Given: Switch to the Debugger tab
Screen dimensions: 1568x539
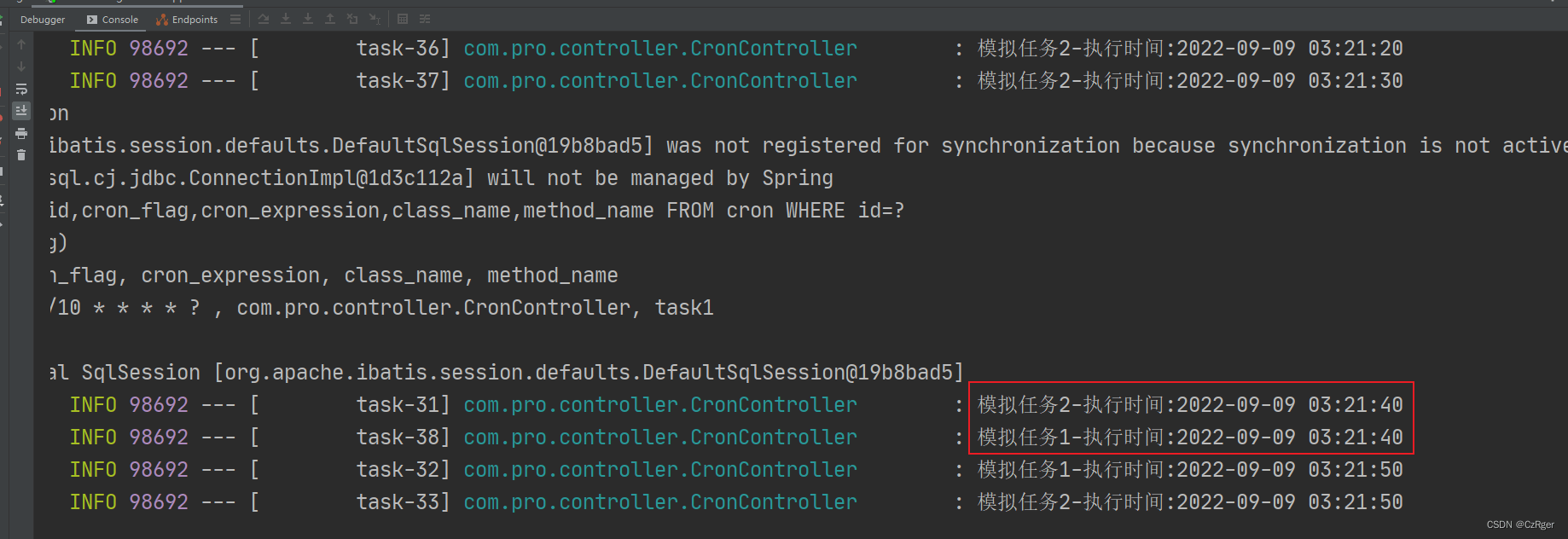Looking at the screenshot, I should [42, 20].
